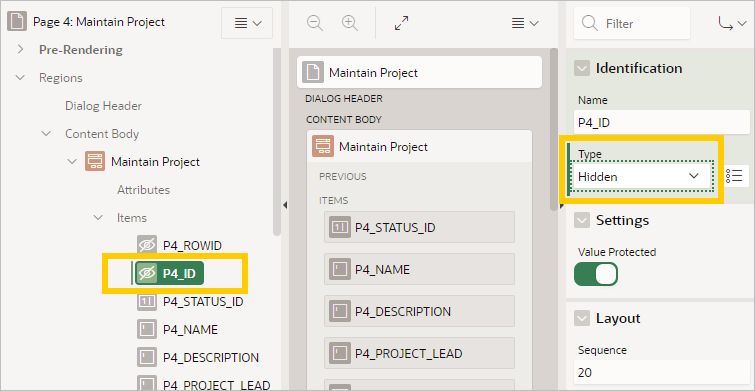
Task: Open the Go to Group dropdown
Action: [732, 23]
